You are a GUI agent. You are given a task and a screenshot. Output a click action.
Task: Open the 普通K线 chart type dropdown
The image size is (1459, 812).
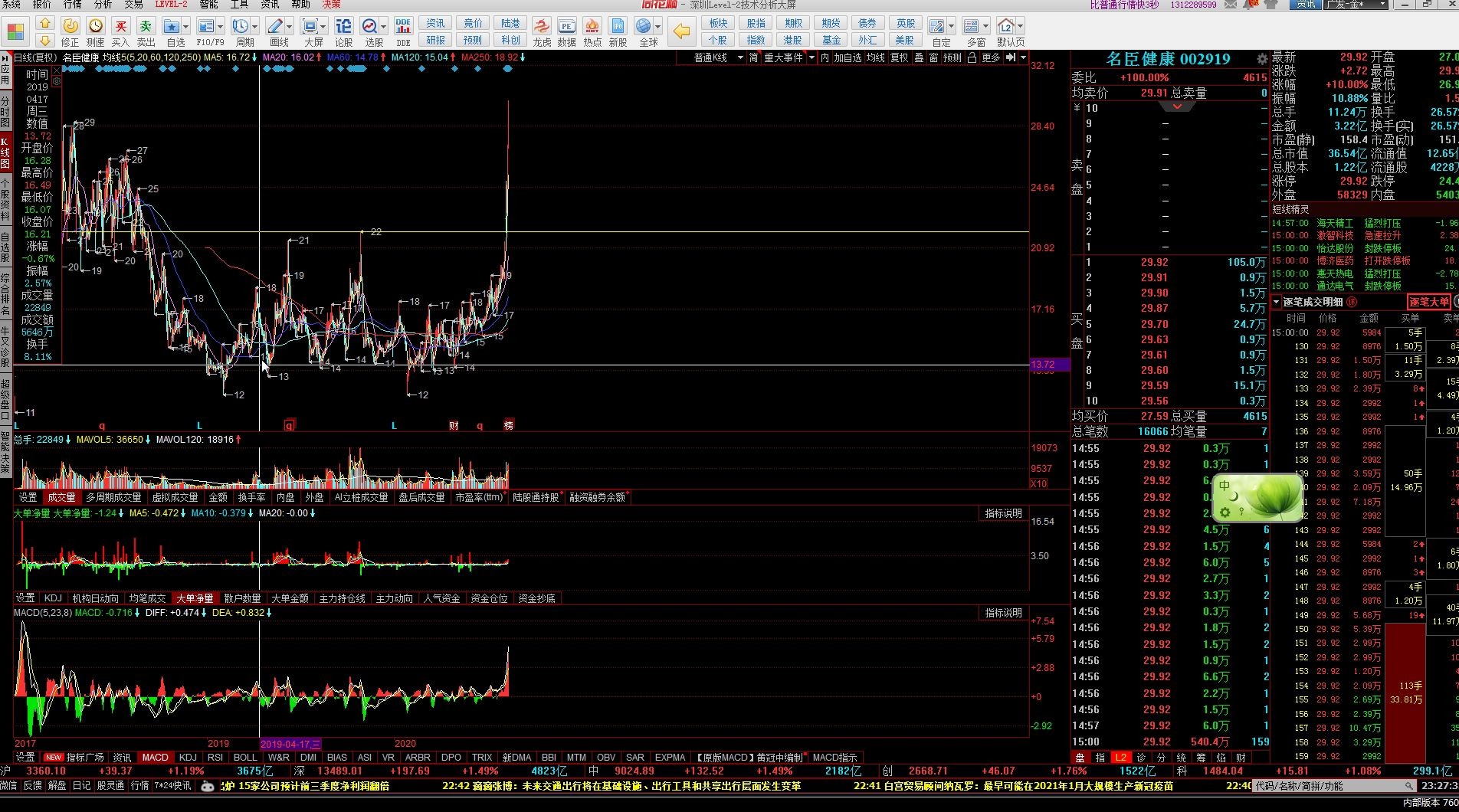[x=718, y=57]
